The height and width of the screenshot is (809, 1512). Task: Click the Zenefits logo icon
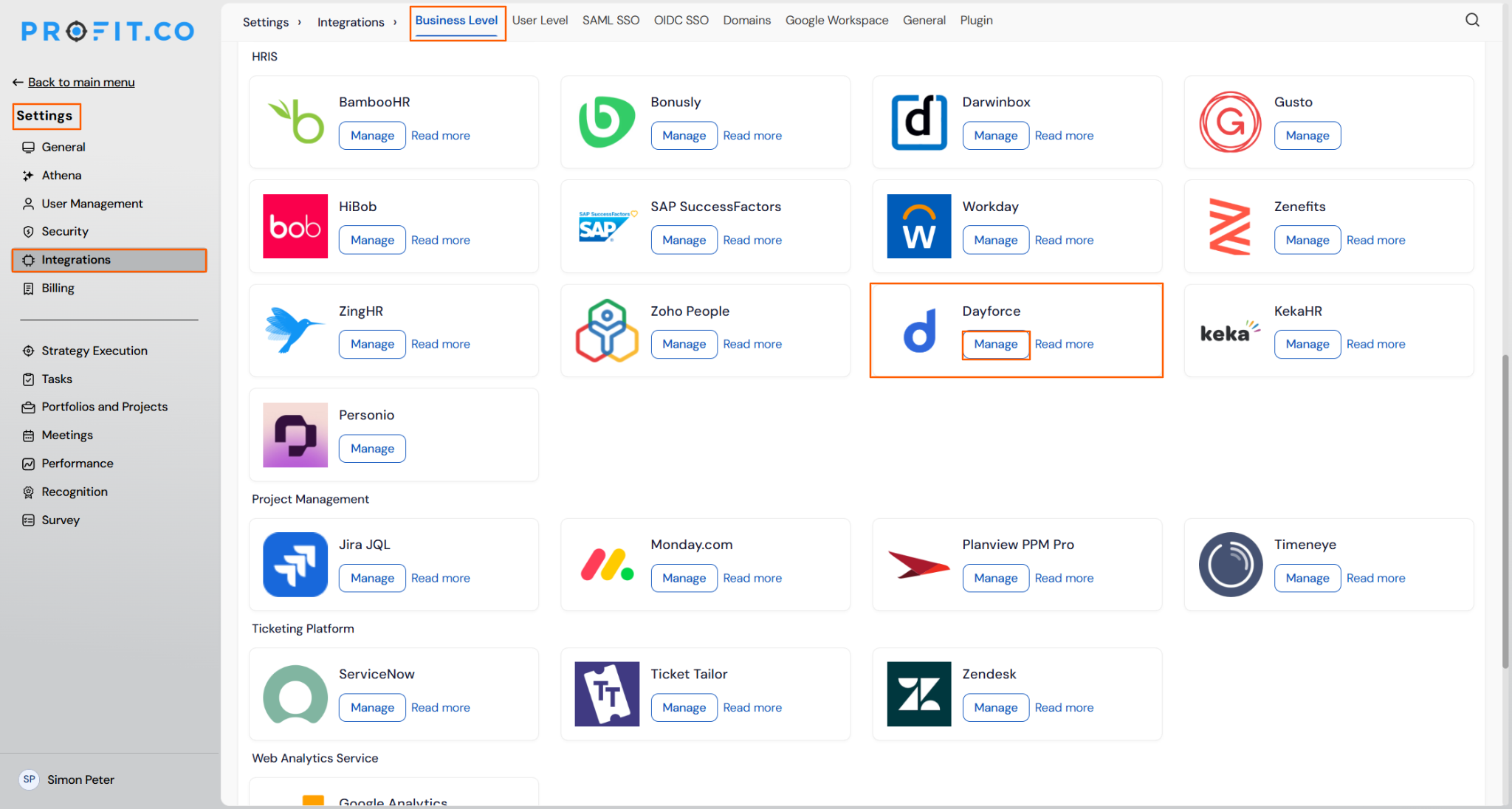(x=1230, y=227)
